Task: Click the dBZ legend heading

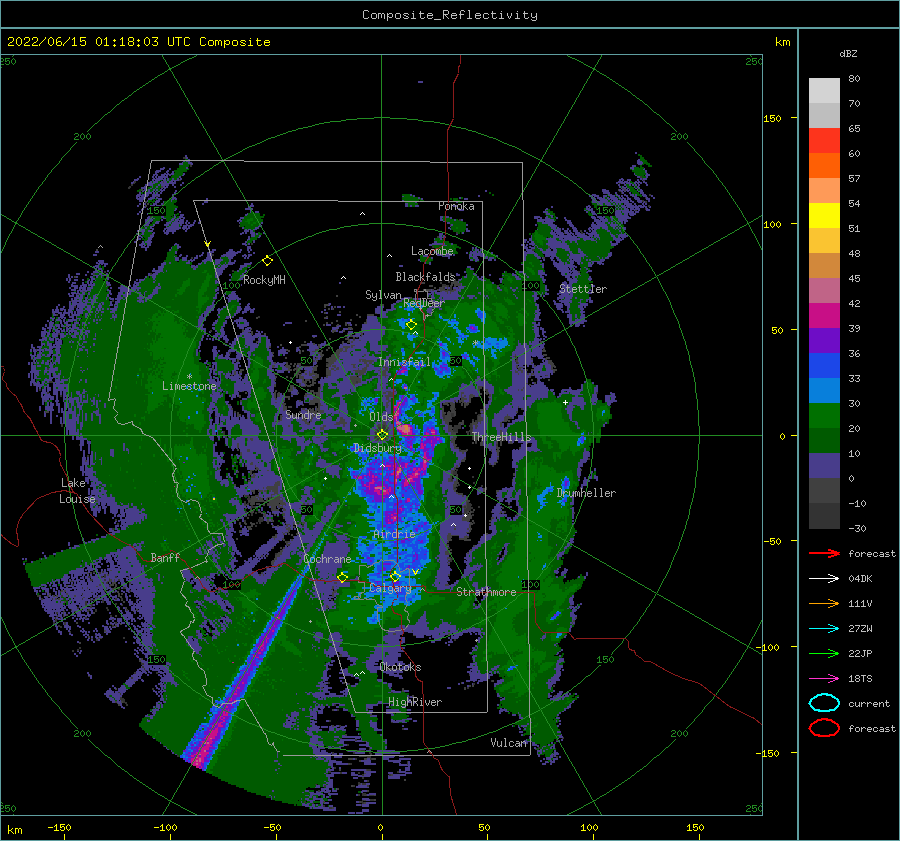Action: 848,53
